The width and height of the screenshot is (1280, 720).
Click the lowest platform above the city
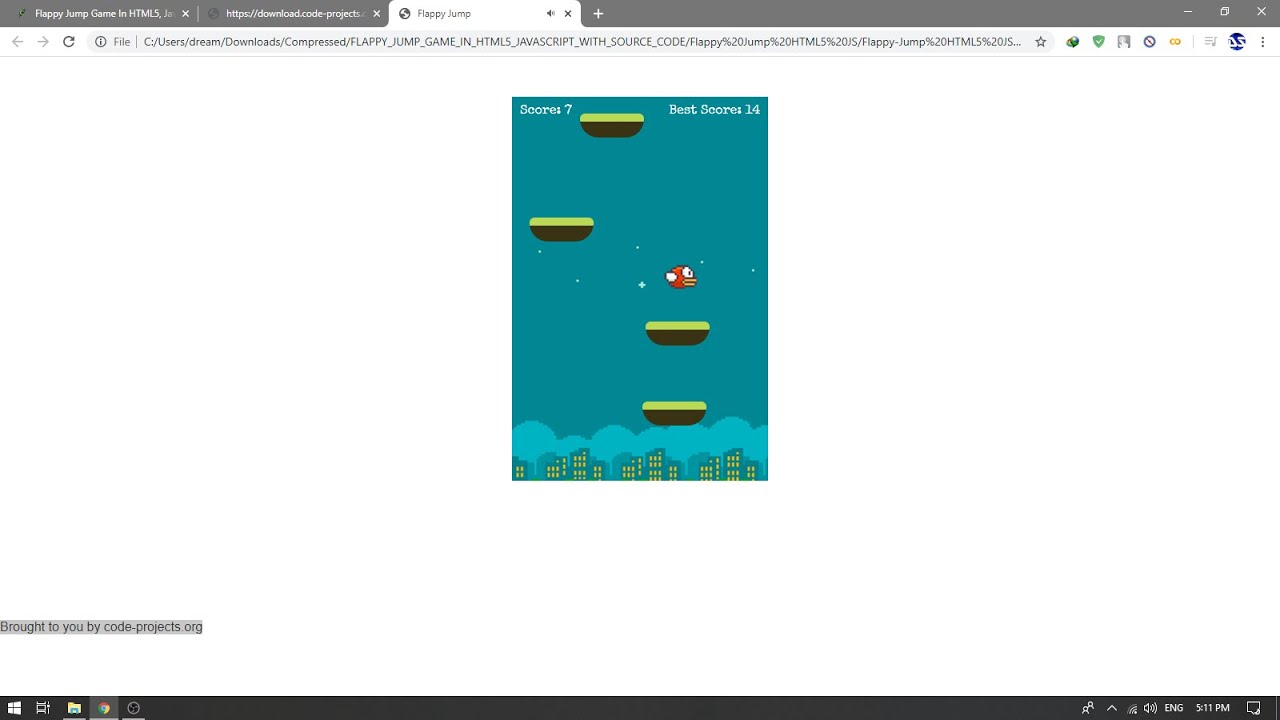coord(674,413)
